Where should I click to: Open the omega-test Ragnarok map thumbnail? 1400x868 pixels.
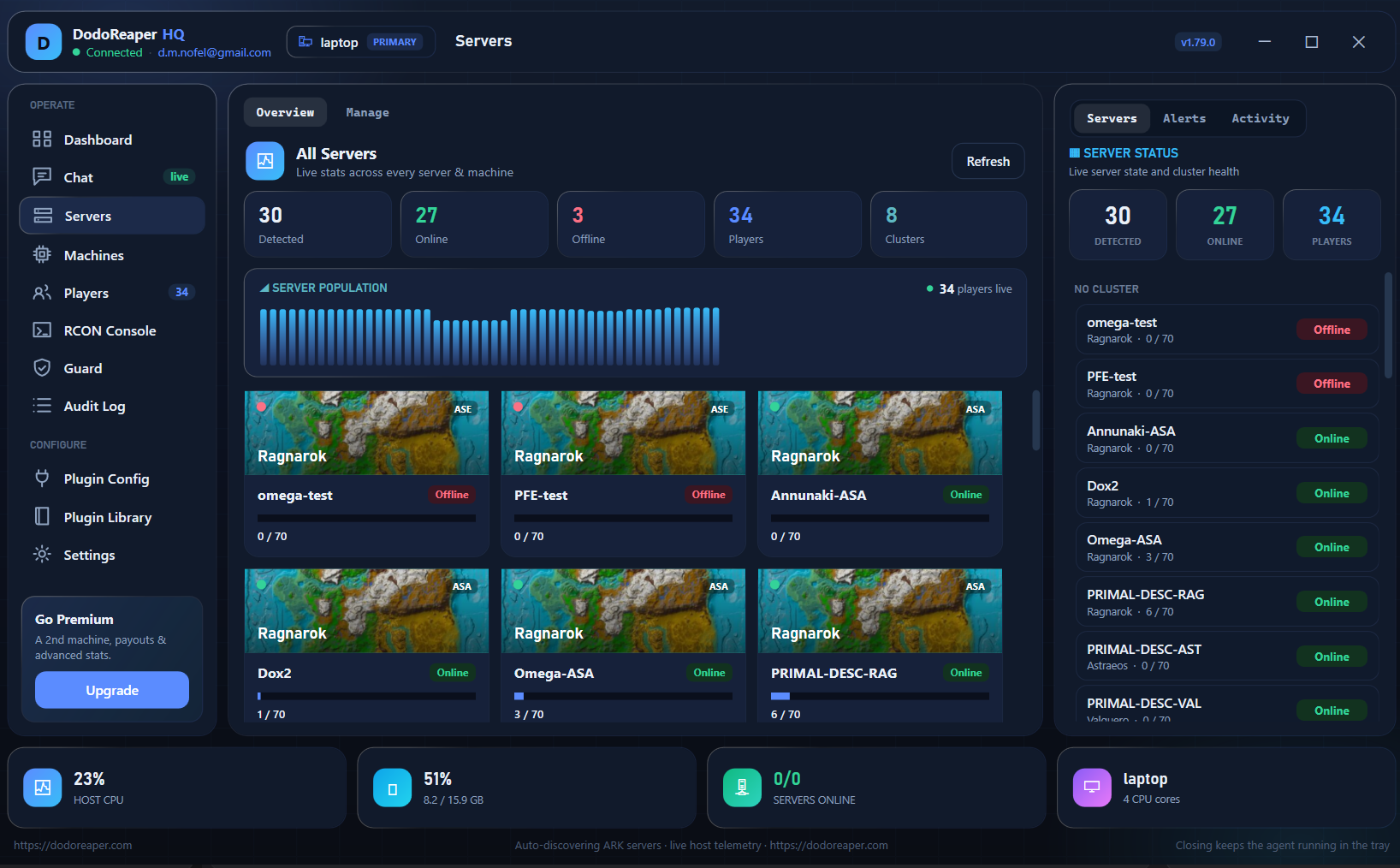pos(366,433)
